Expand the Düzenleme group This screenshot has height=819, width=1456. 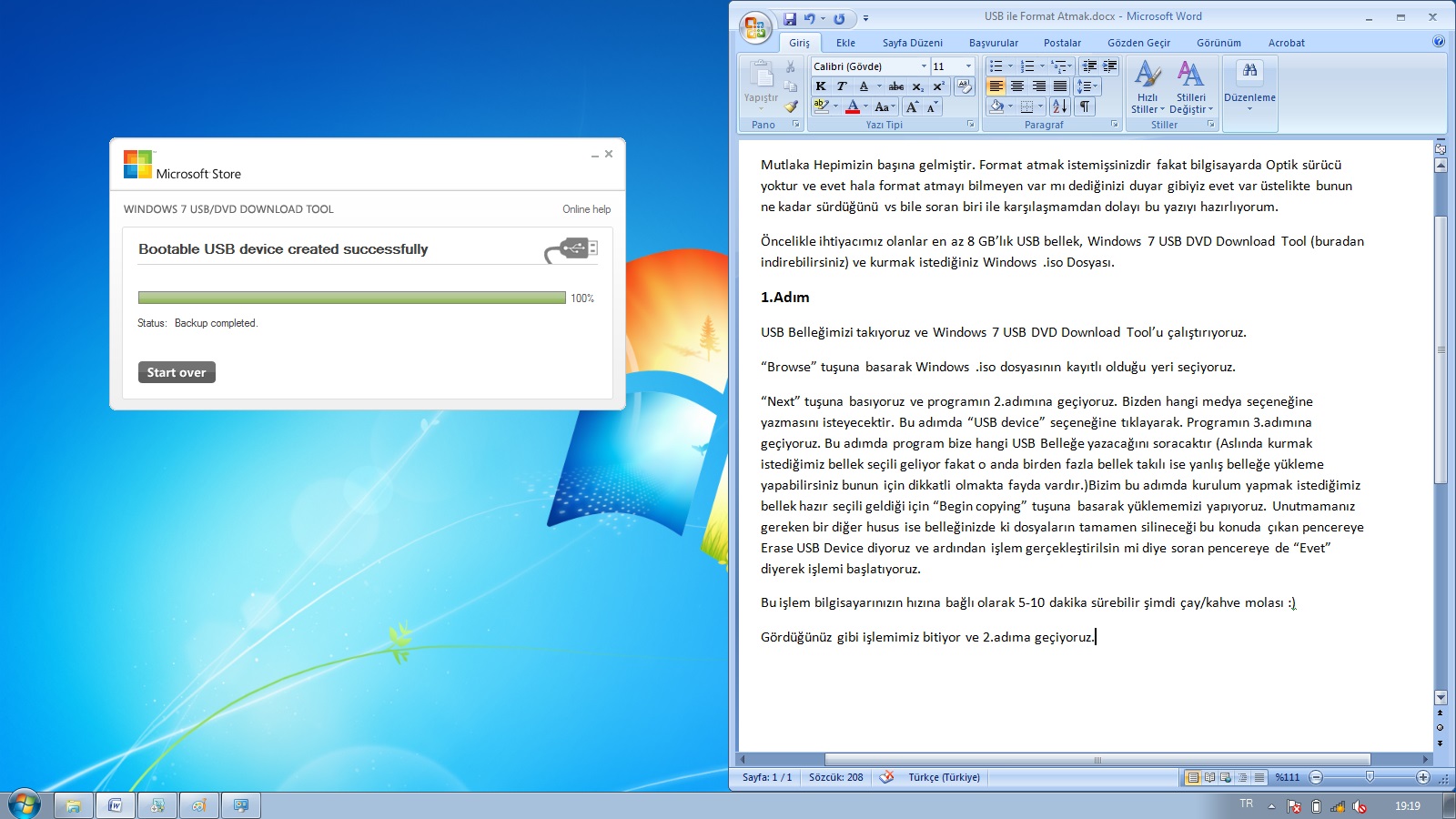pos(1249,87)
